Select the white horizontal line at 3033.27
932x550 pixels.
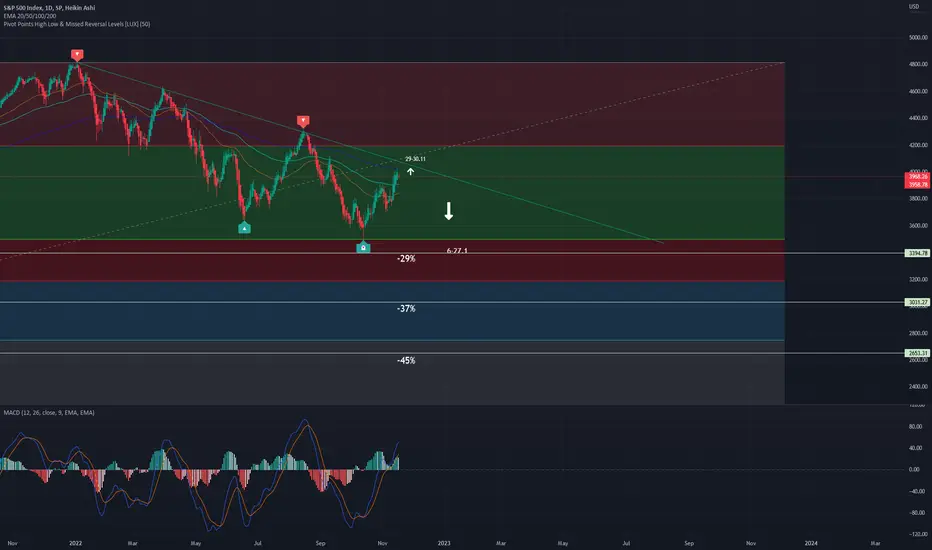tap(452, 303)
